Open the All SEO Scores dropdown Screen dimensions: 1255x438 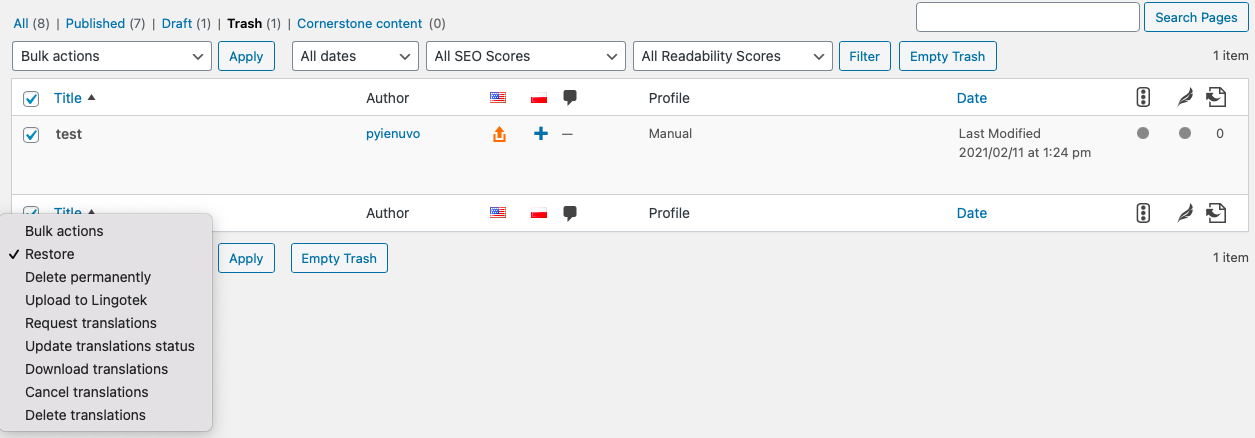click(x=526, y=56)
